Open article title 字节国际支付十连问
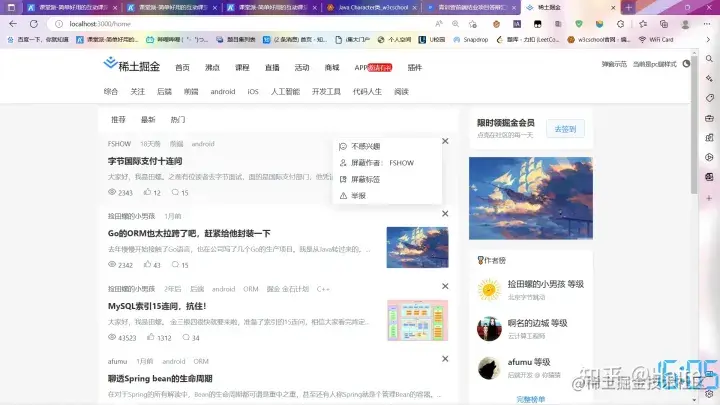 (x=145, y=161)
